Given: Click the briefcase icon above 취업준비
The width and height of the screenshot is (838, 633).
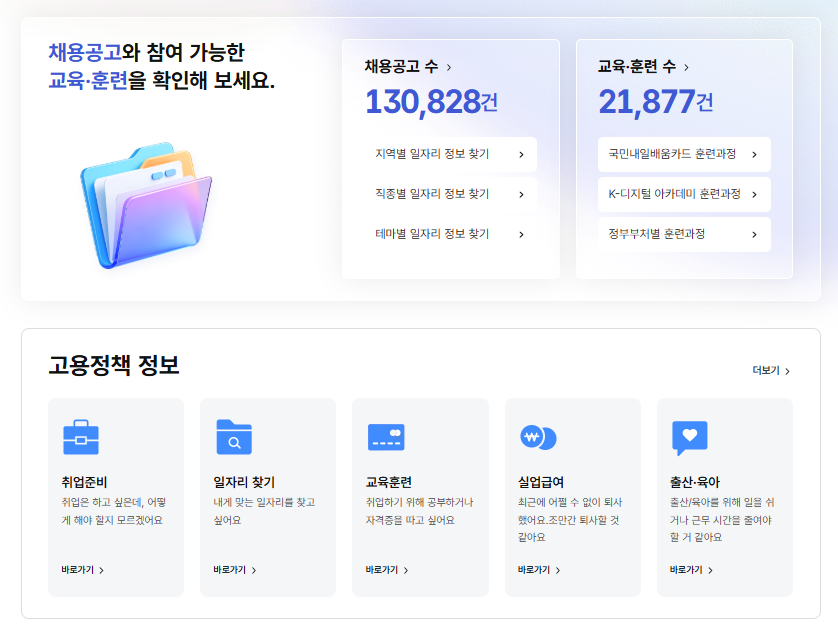Looking at the screenshot, I should coord(81,437).
